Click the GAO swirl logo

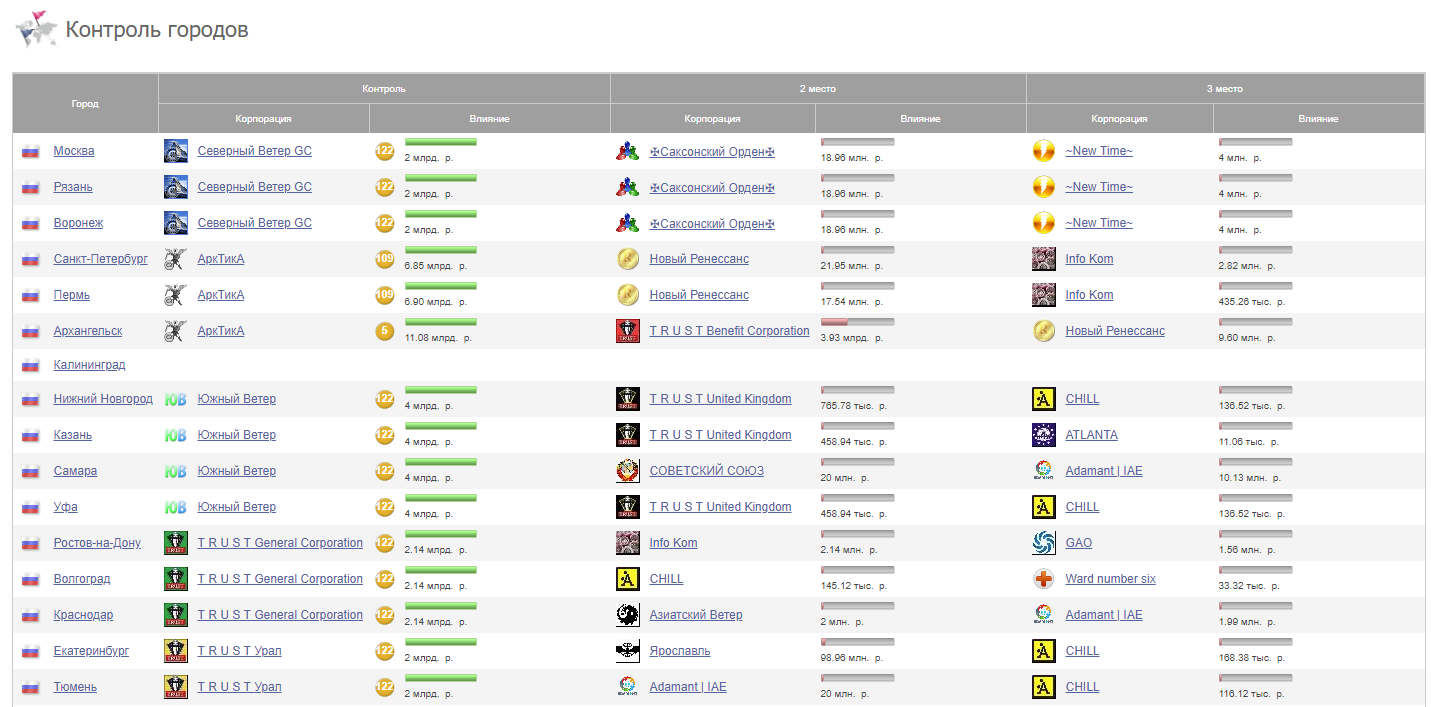point(1043,543)
